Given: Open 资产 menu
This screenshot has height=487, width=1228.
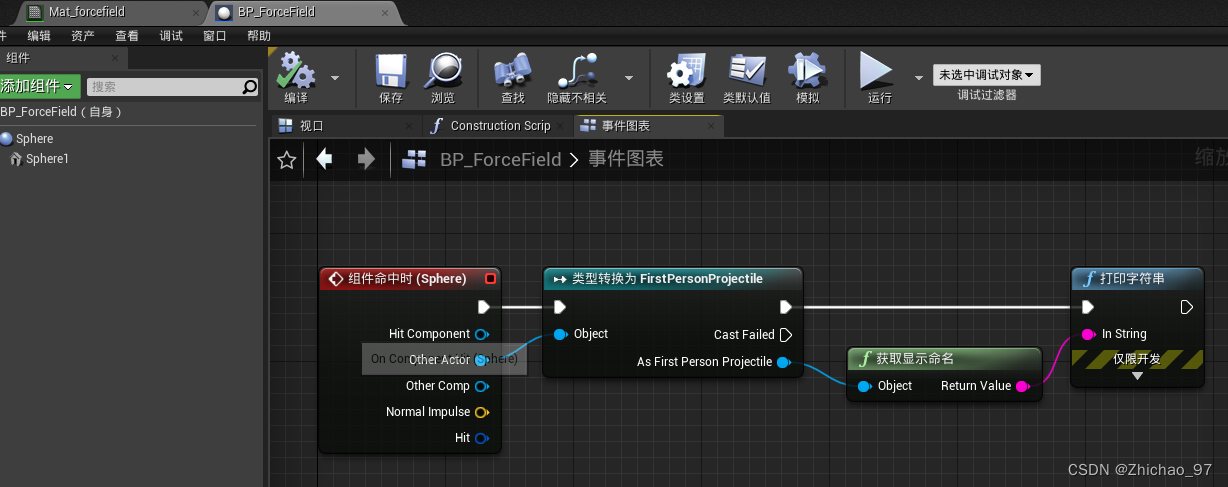Looking at the screenshot, I should [x=83, y=35].
